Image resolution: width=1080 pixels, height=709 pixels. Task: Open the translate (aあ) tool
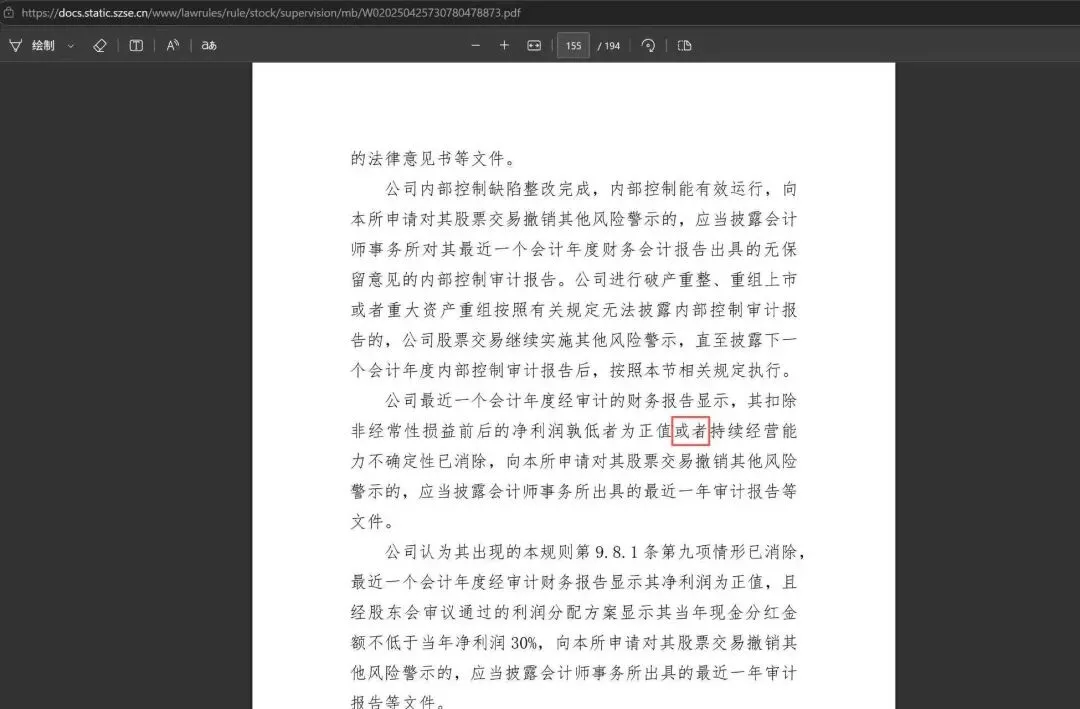pyautogui.click(x=209, y=45)
